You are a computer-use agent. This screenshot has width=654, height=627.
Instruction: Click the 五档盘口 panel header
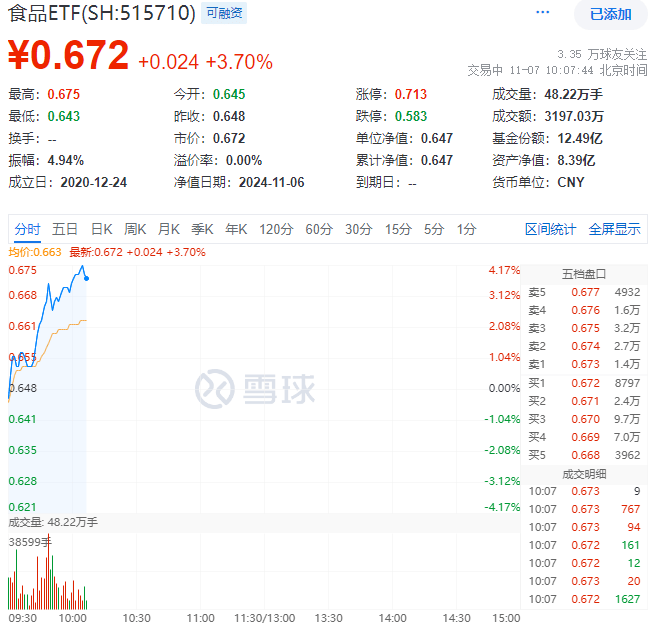(x=584, y=274)
